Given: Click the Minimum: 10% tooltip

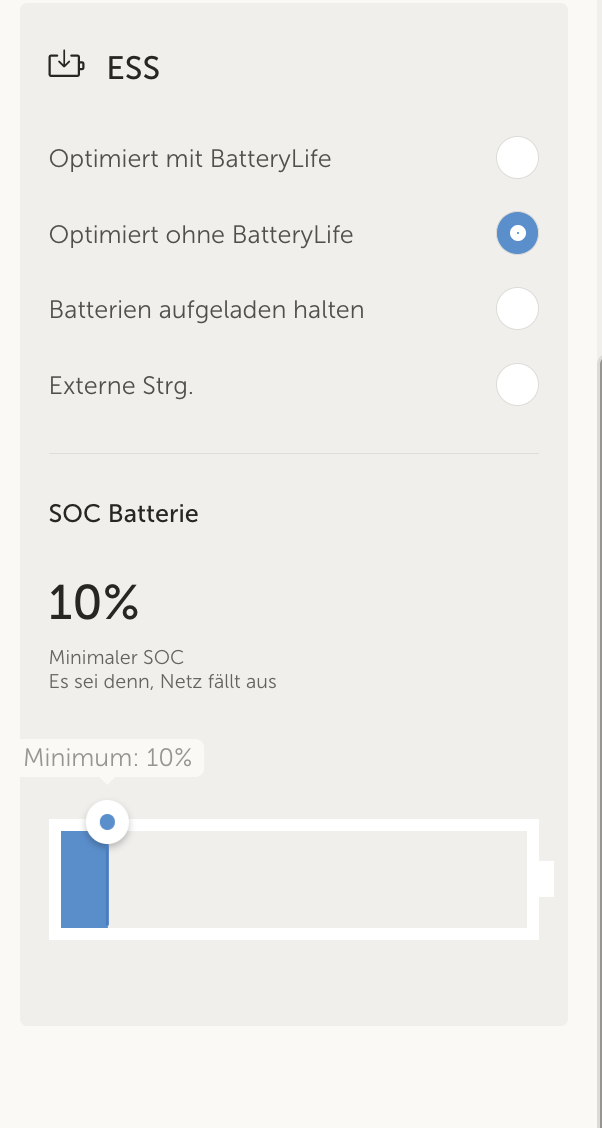Looking at the screenshot, I should (108, 757).
